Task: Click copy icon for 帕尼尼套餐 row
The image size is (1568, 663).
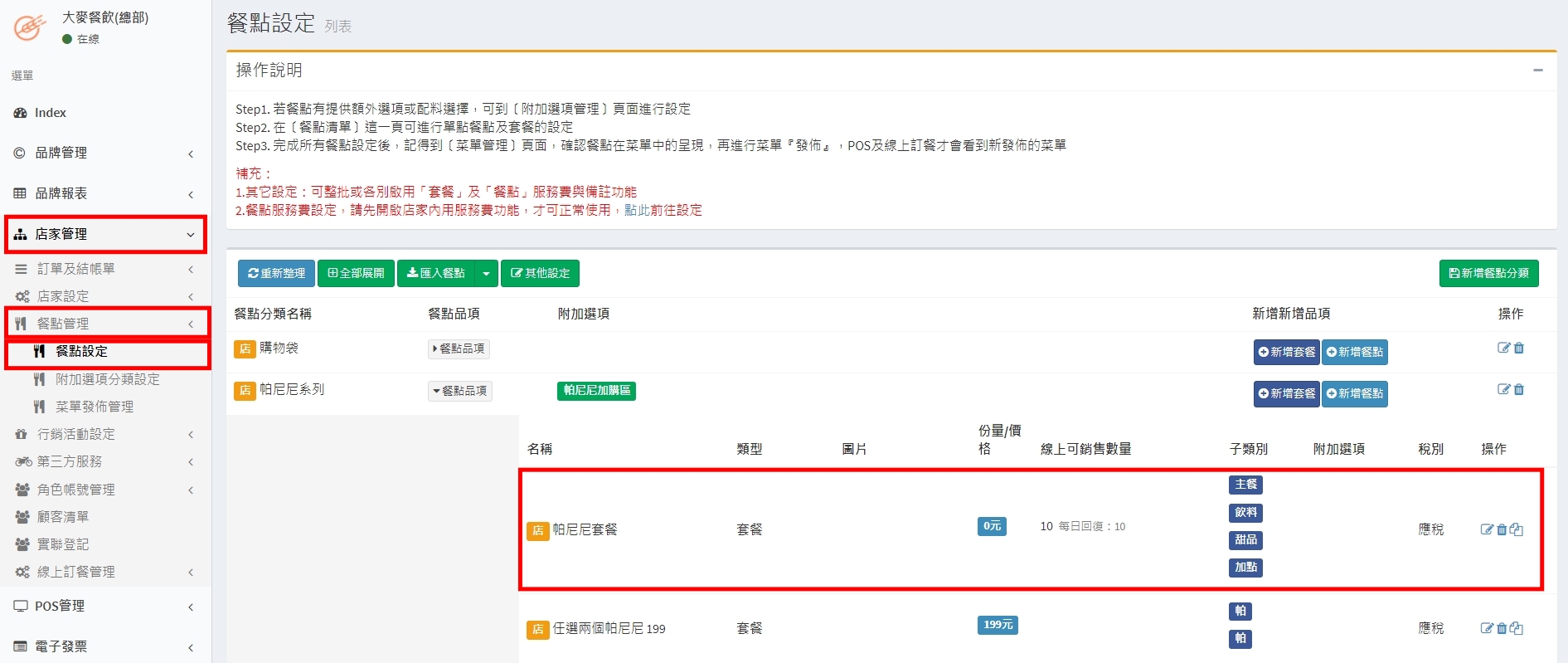Action: pyautogui.click(x=1517, y=529)
